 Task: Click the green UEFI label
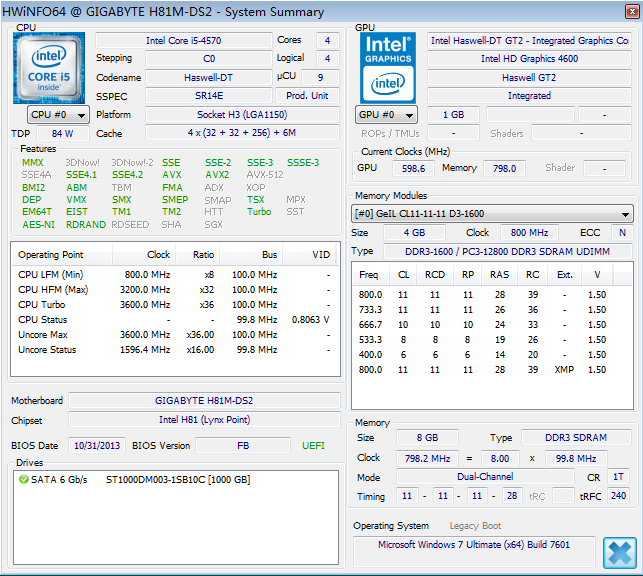click(313, 446)
